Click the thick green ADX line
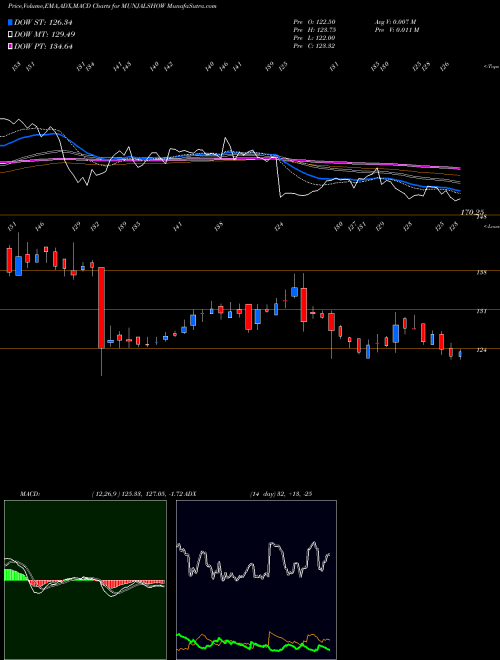 click(x=253, y=643)
